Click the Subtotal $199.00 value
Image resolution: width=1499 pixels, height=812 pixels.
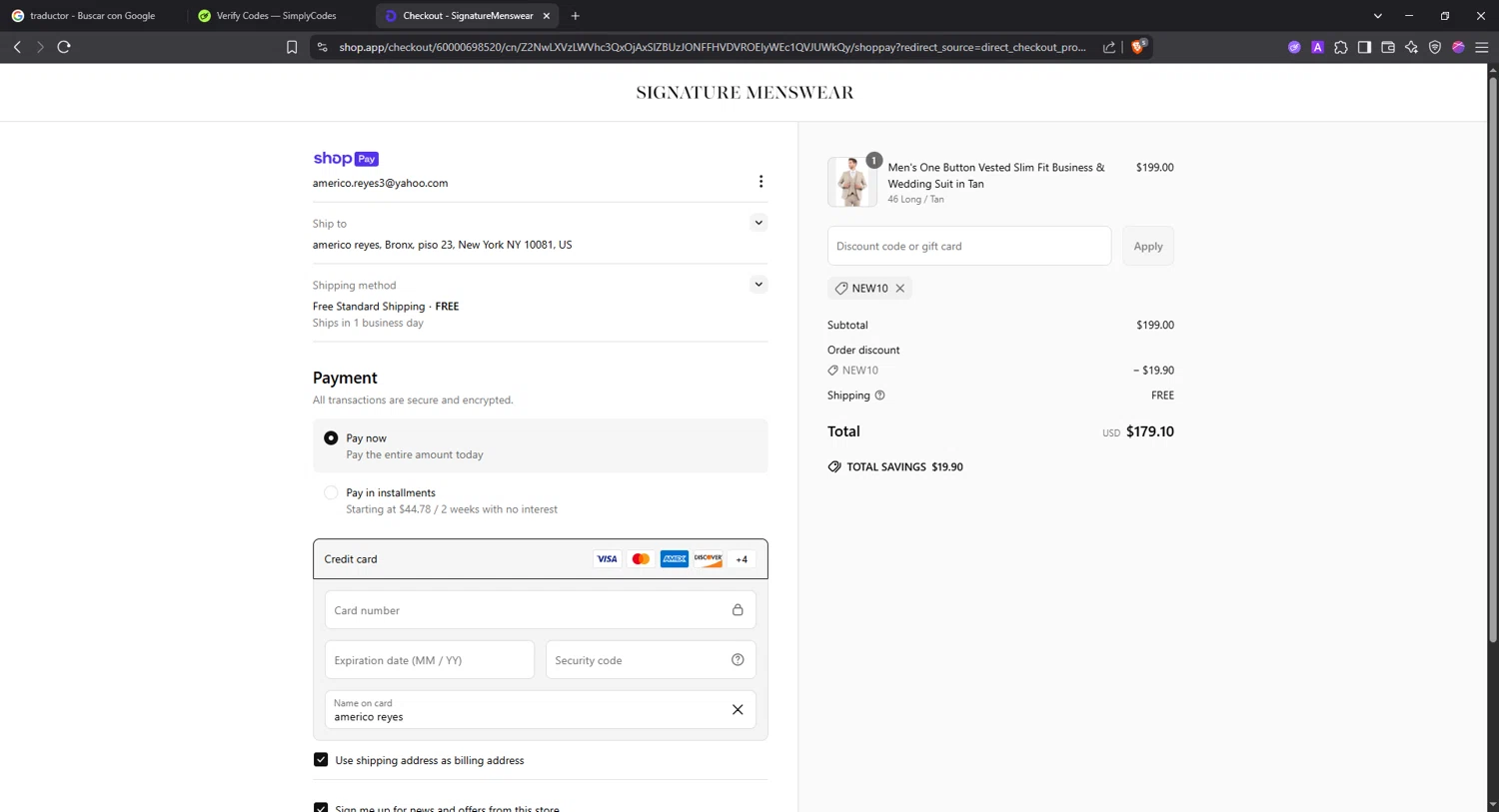pyautogui.click(x=1155, y=325)
